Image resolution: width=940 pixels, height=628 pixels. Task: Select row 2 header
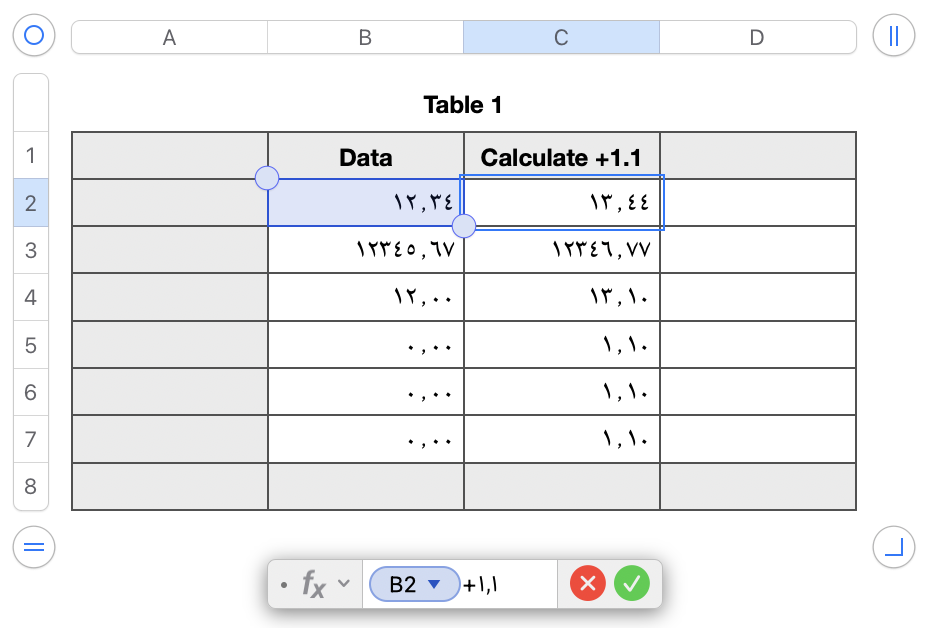(x=31, y=203)
